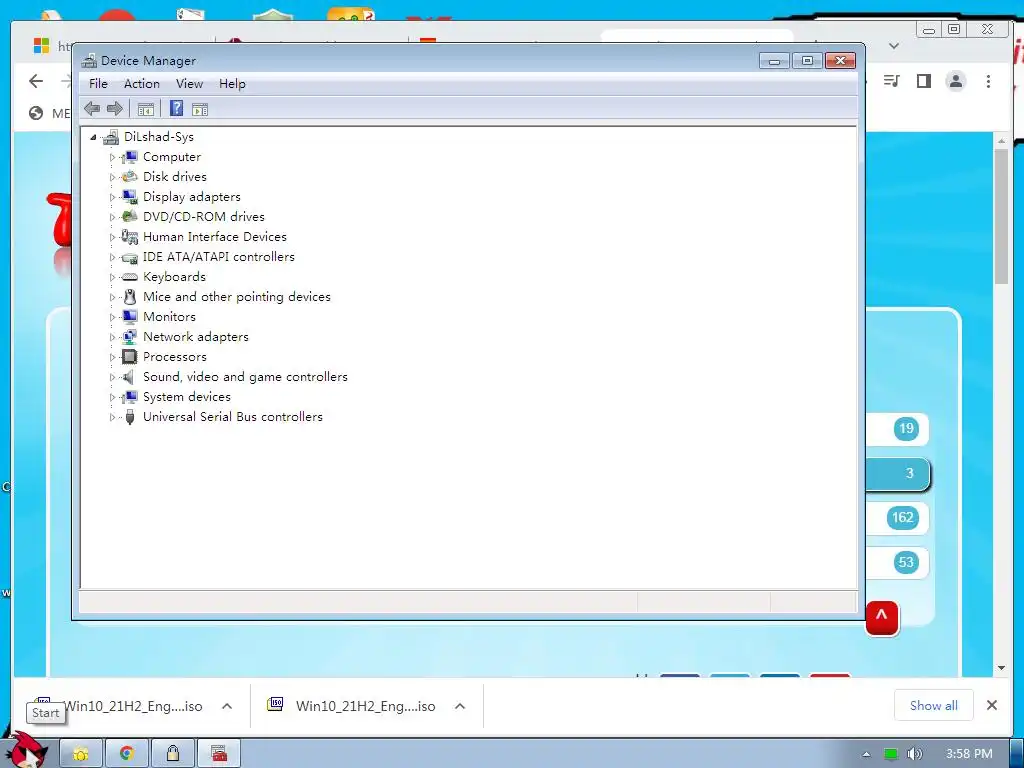Click the Action Pane toolbar icon beside Help
Viewport: 1024px width, 768px height.
click(x=200, y=109)
